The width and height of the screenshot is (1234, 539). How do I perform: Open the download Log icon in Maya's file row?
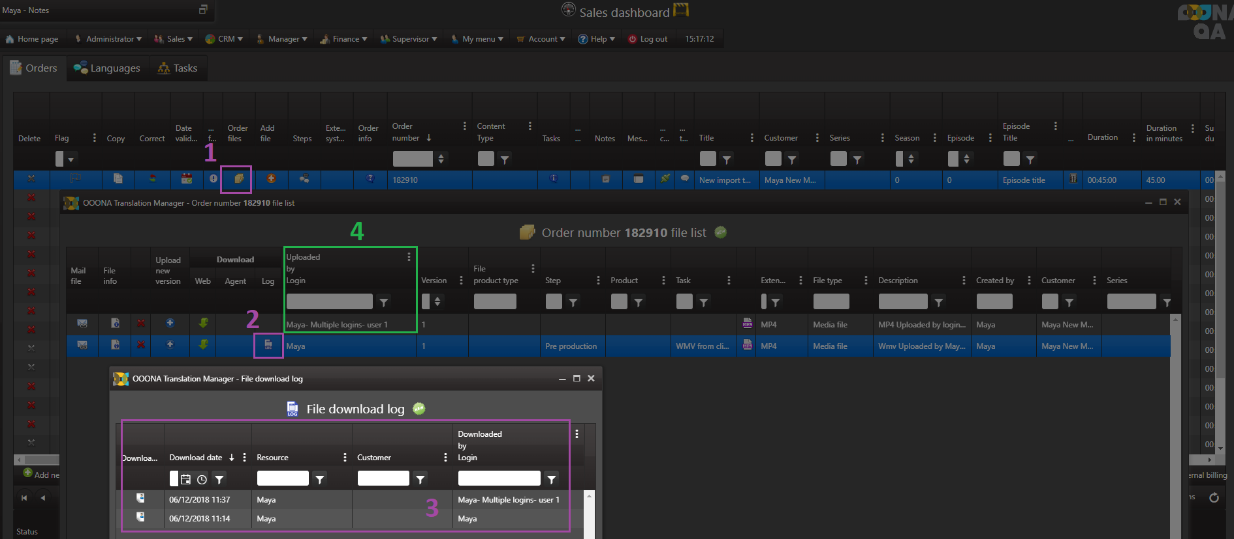coord(269,345)
